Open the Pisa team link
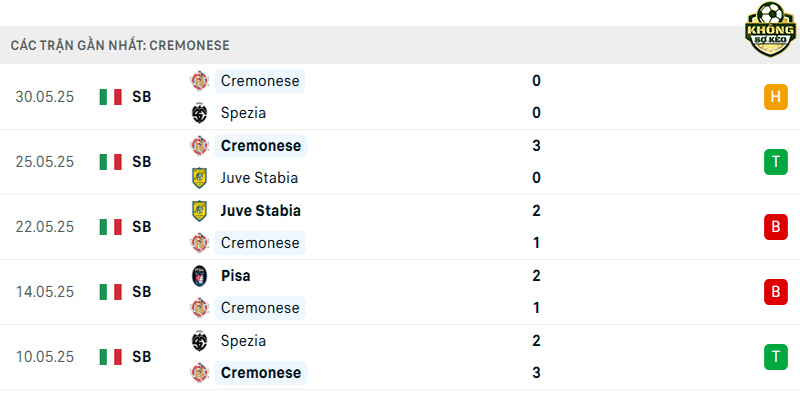 pos(235,276)
